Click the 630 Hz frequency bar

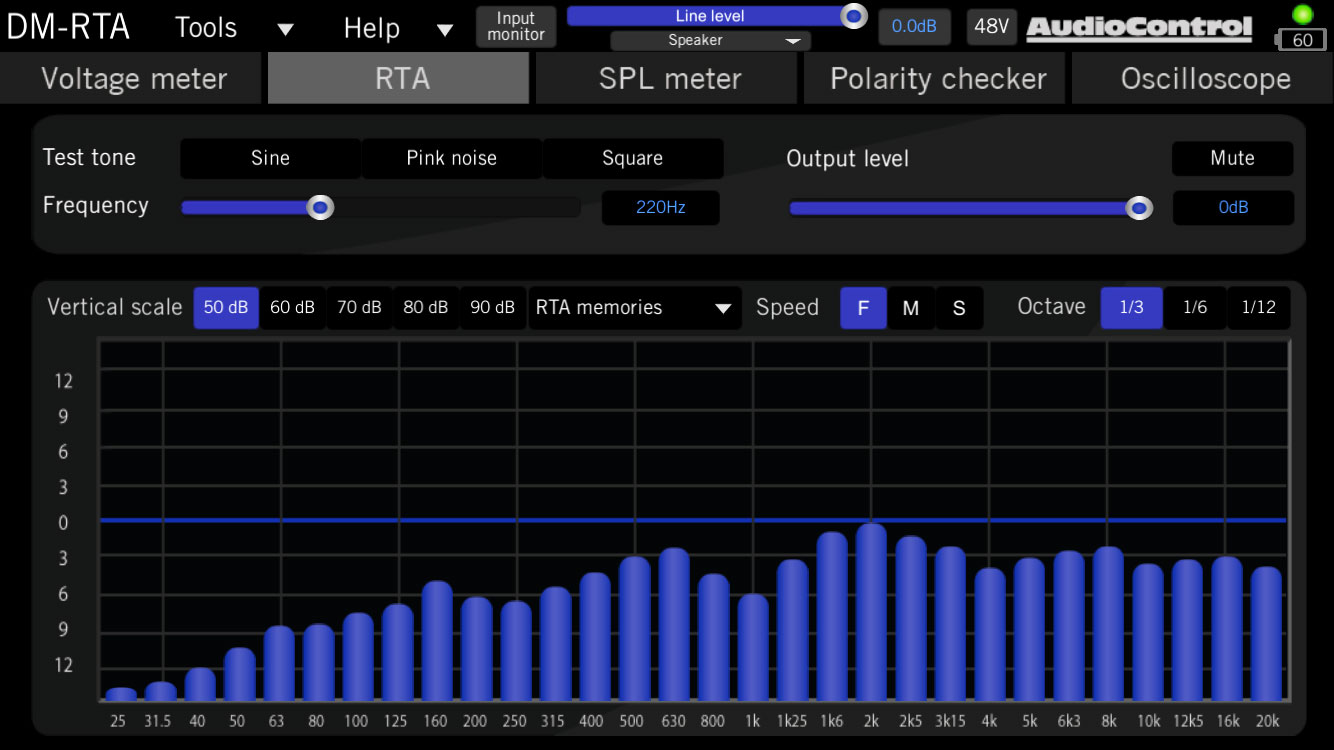coord(674,624)
